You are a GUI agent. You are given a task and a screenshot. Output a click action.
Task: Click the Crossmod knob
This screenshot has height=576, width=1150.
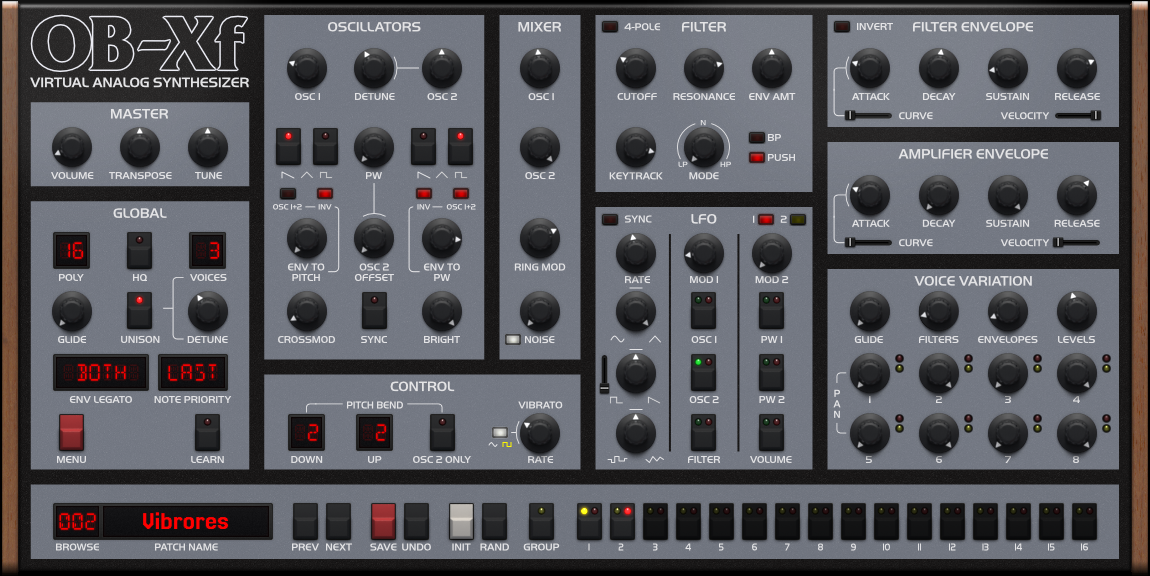307,311
